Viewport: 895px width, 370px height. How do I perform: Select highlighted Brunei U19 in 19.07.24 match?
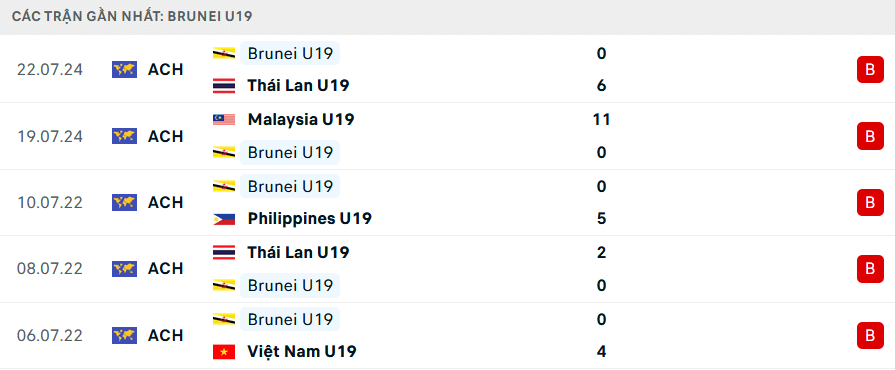coord(290,152)
